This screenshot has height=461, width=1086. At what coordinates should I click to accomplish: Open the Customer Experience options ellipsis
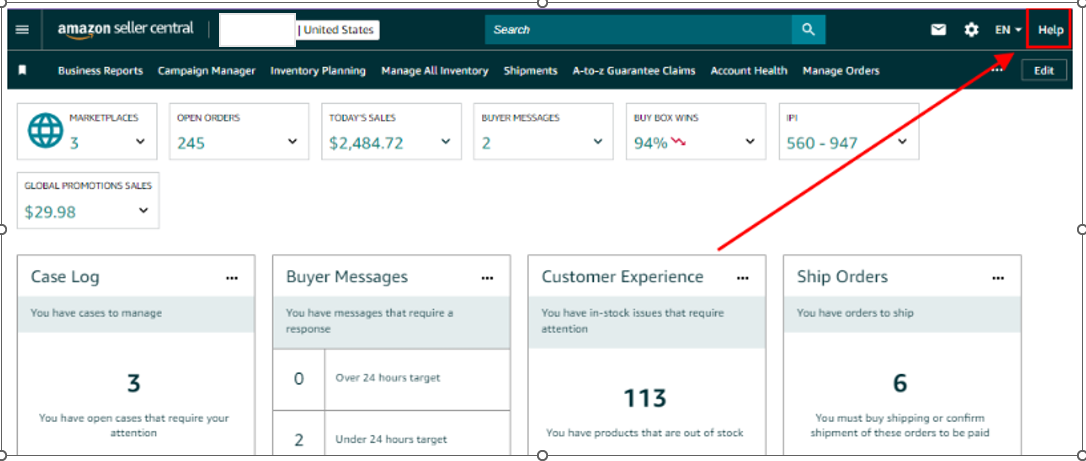[742, 278]
